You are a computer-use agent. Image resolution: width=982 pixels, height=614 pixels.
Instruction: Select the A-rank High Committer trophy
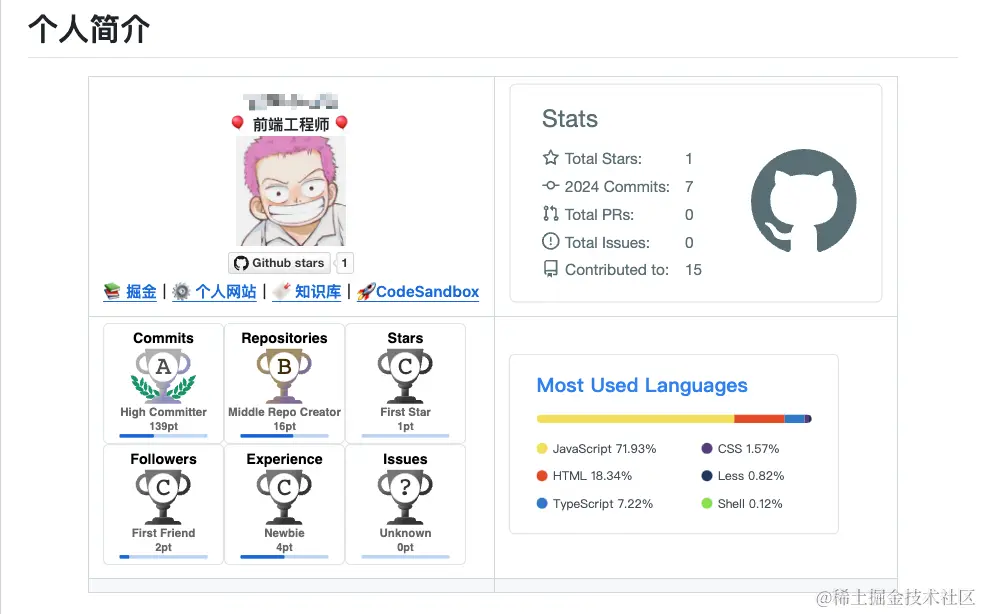[162, 370]
